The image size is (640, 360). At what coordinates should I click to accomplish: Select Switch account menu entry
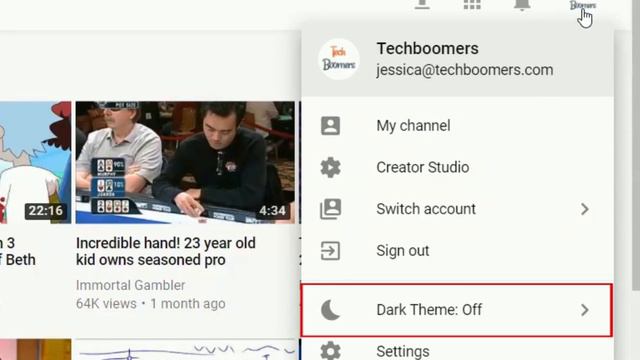(x=457, y=209)
